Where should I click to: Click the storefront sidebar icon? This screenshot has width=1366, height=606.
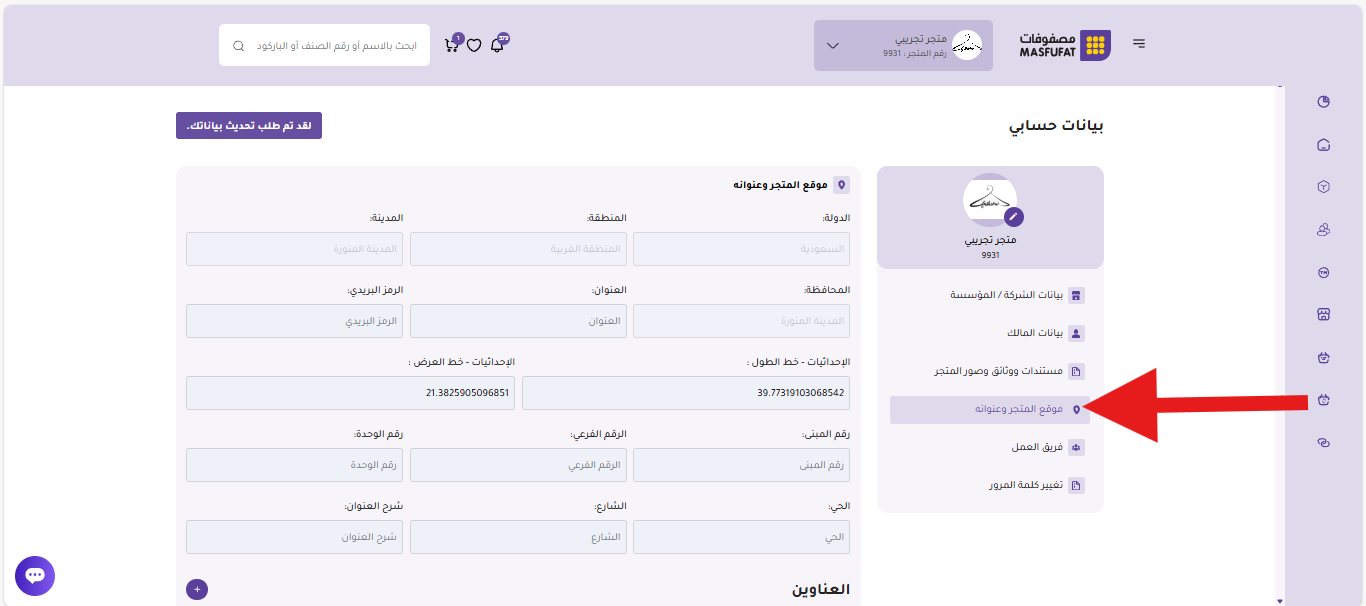(x=1324, y=314)
